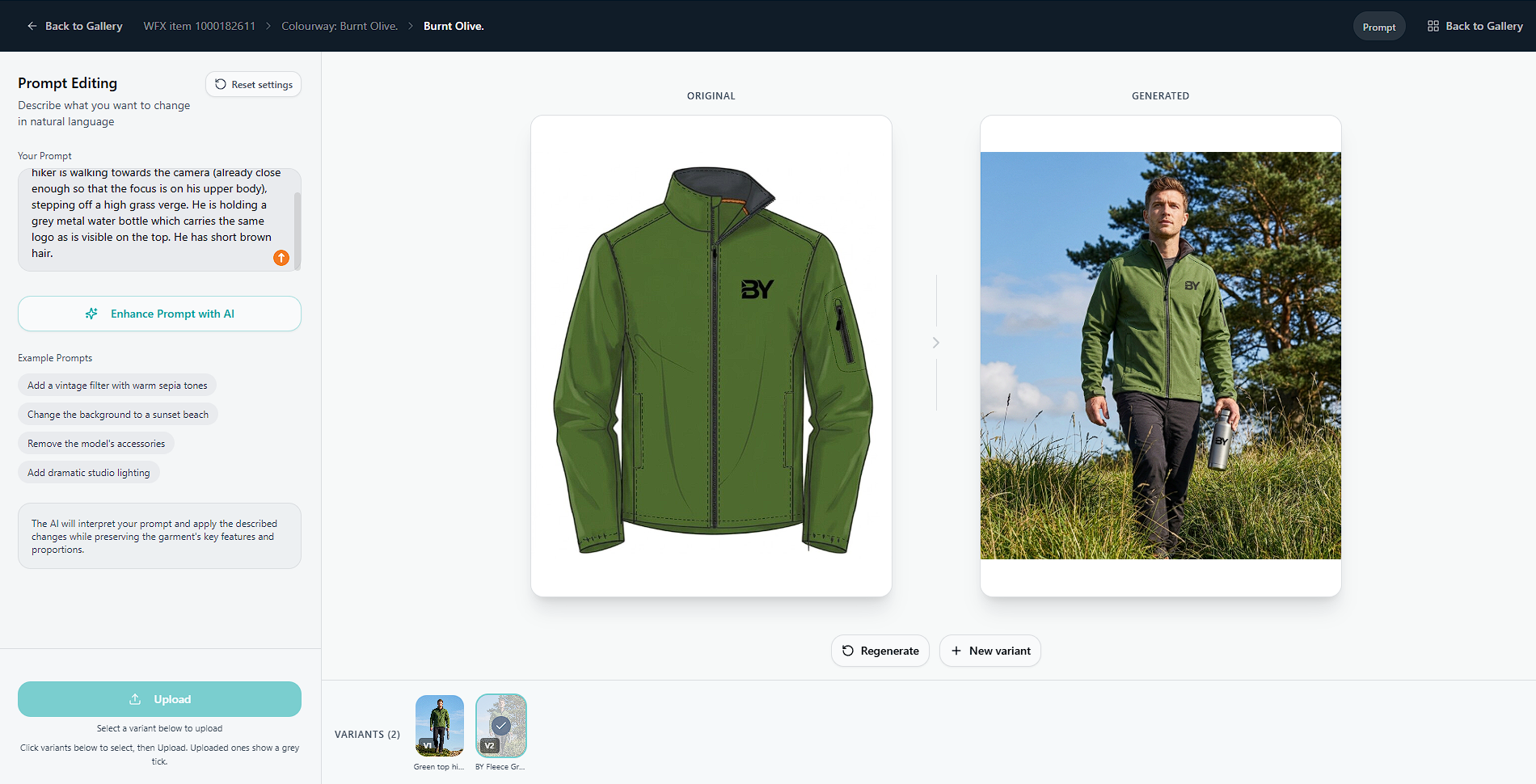Screen dimensions: 1536x784
Task: Click the grid icon beside right Back to Gallery
Action: pos(1433,26)
